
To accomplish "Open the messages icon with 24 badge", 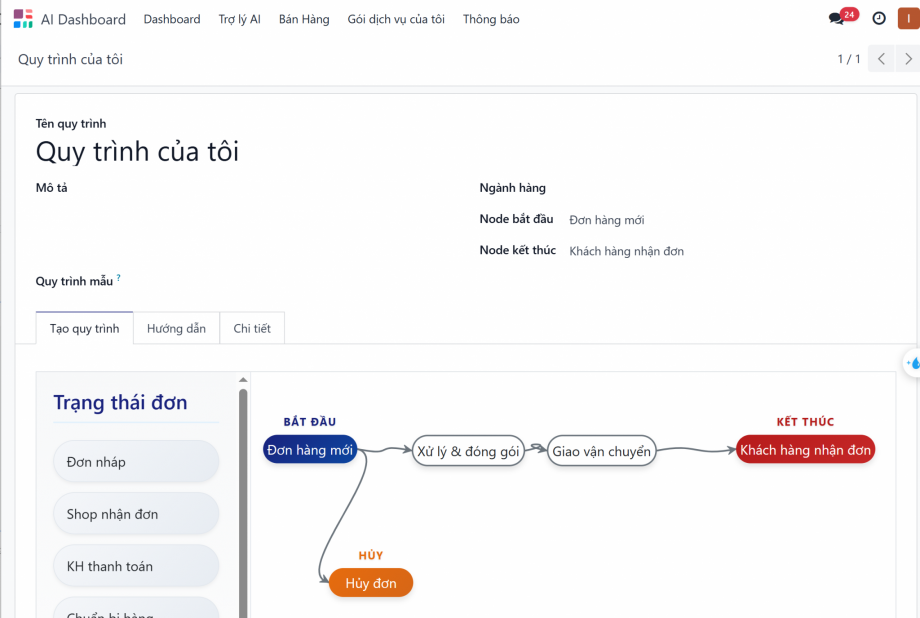I will [x=837, y=19].
